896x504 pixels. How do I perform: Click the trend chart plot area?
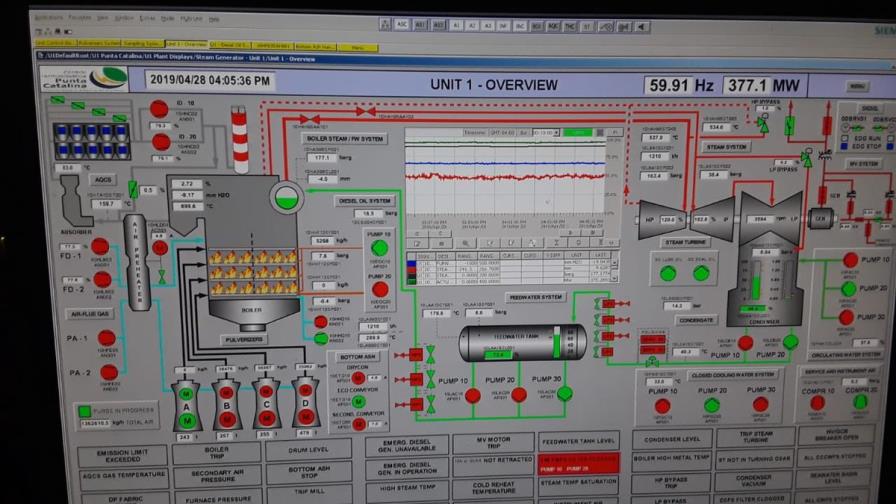pos(505,175)
